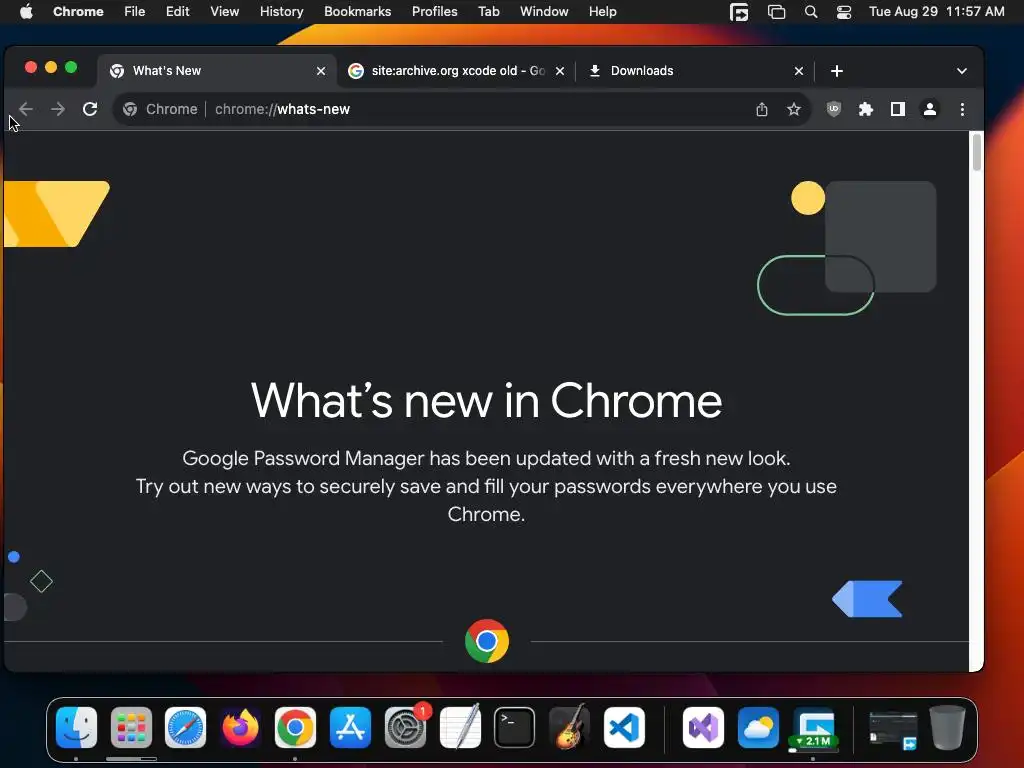Close the site:archive.org search tab
Screen dimensions: 1024x768
[x=560, y=71]
